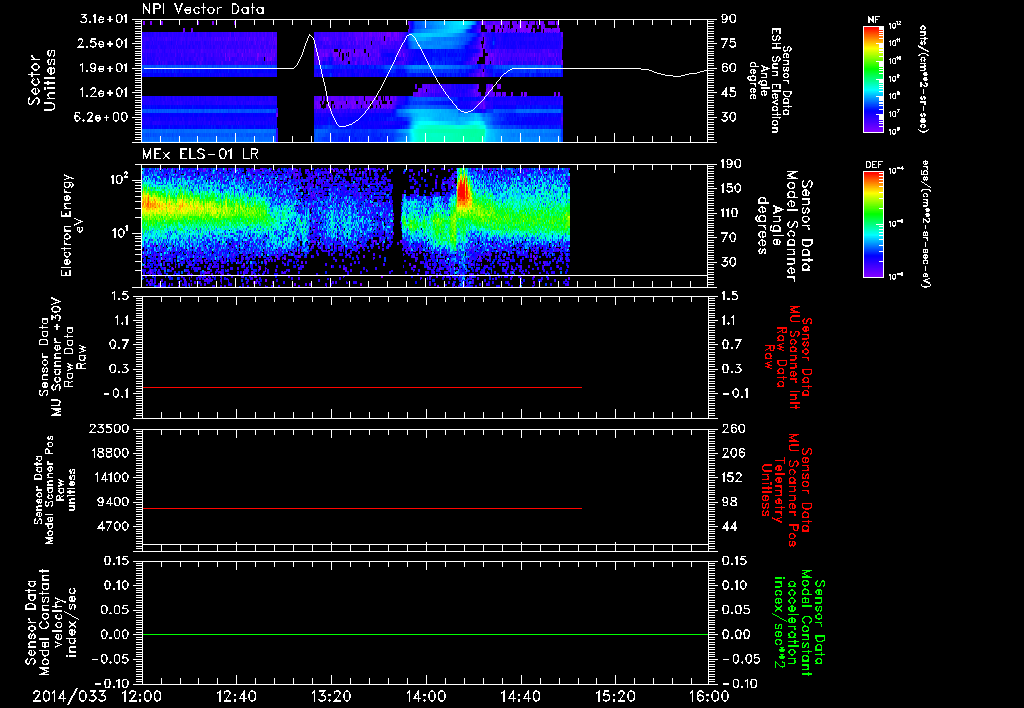Click the 15:20 time axis label
The height and width of the screenshot is (708, 1024).
(x=615, y=696)
